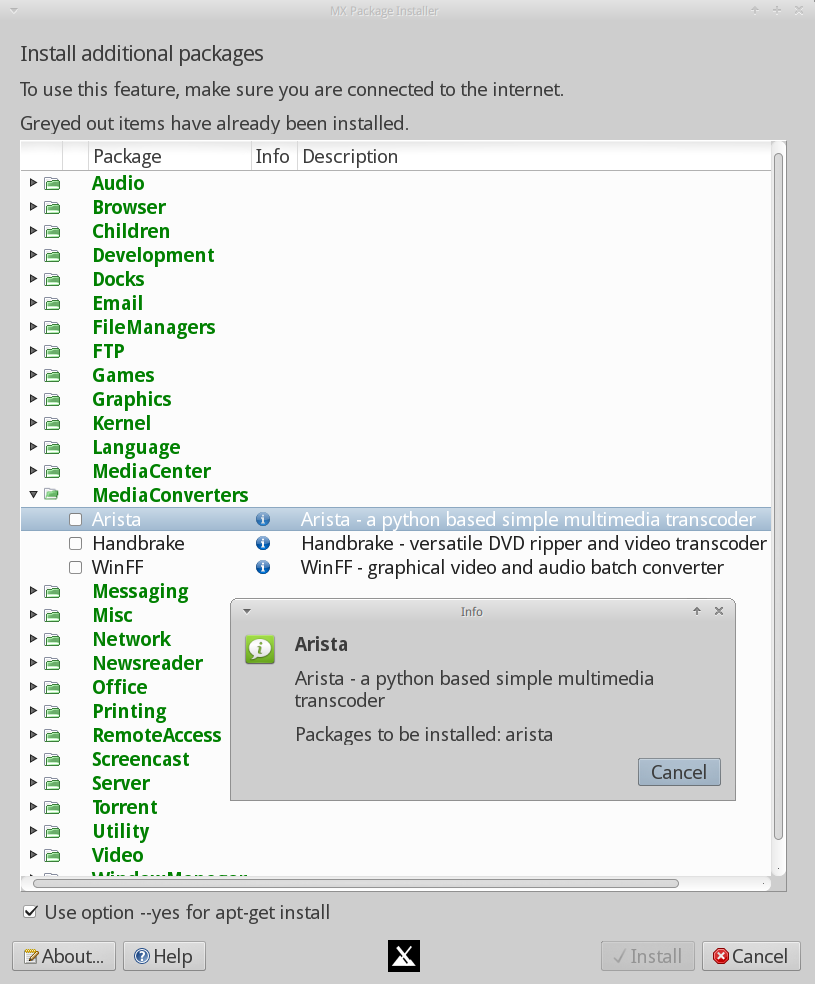
Task: Click the Children category folder icon
Action: (53, 232)
